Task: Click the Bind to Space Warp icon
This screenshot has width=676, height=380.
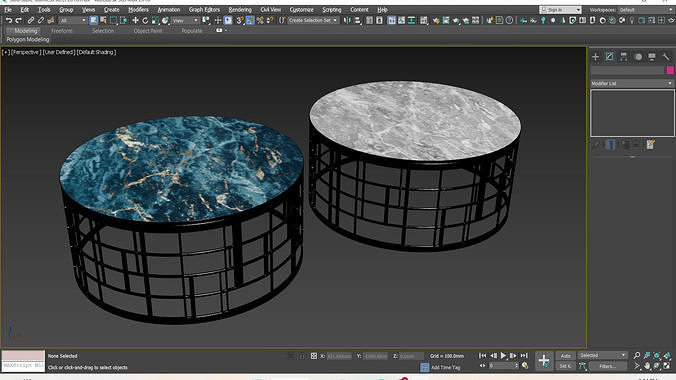Action: point(51,20)
